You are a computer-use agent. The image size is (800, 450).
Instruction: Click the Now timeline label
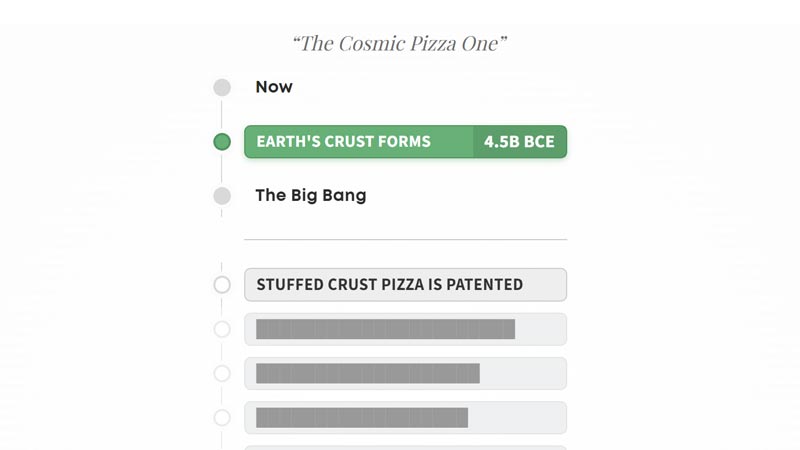(274, 87)
